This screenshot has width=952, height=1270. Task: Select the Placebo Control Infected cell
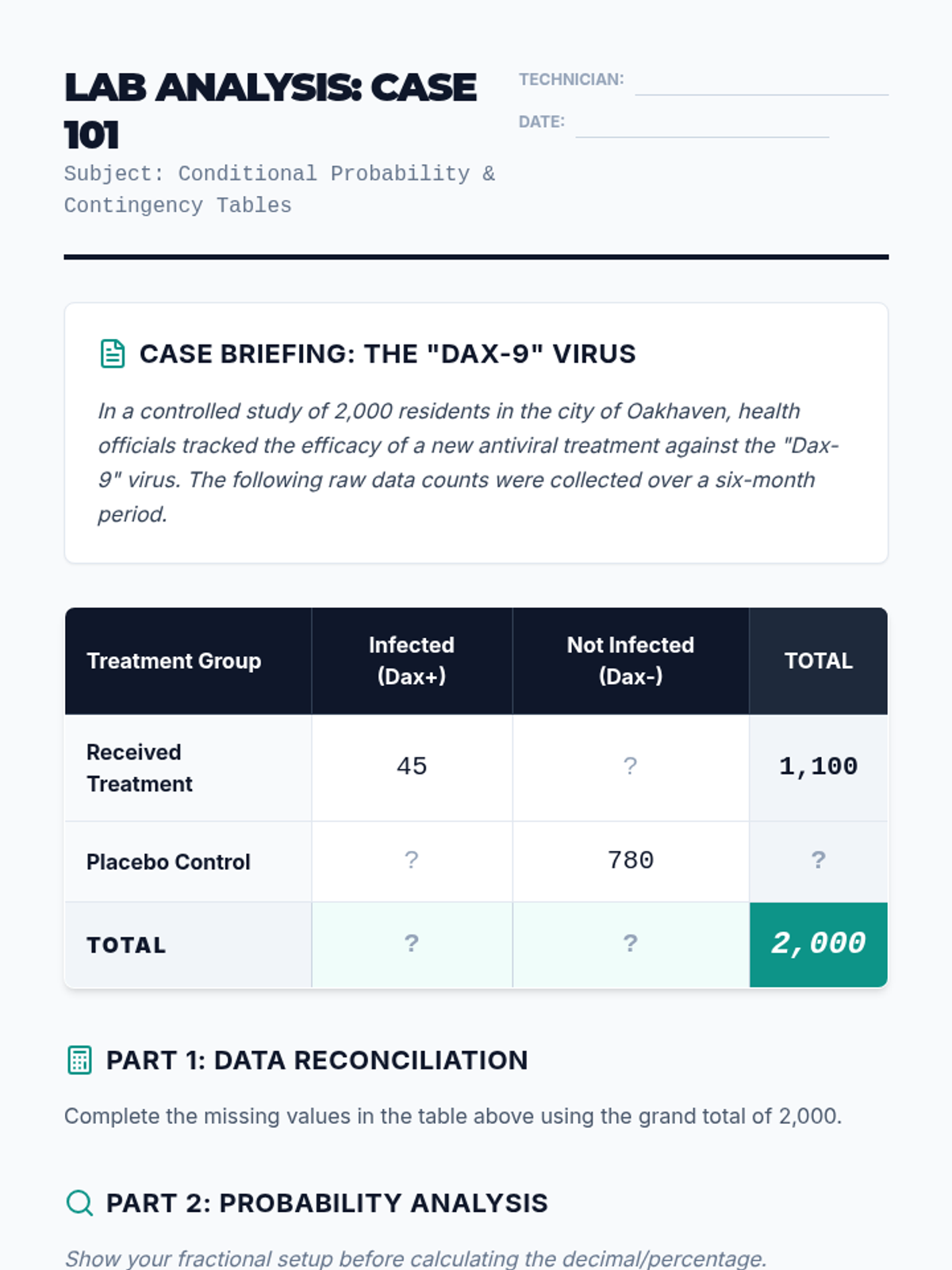coord(411,860)
